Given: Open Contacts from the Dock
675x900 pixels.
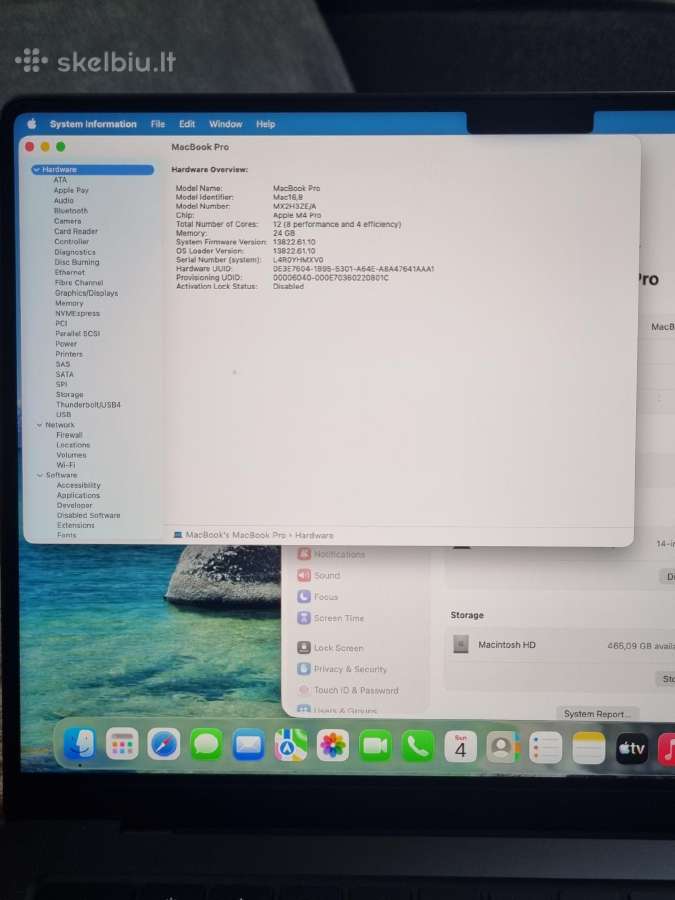Looking at the screenshot, I should pyautogui.click(x=503, y=747).
